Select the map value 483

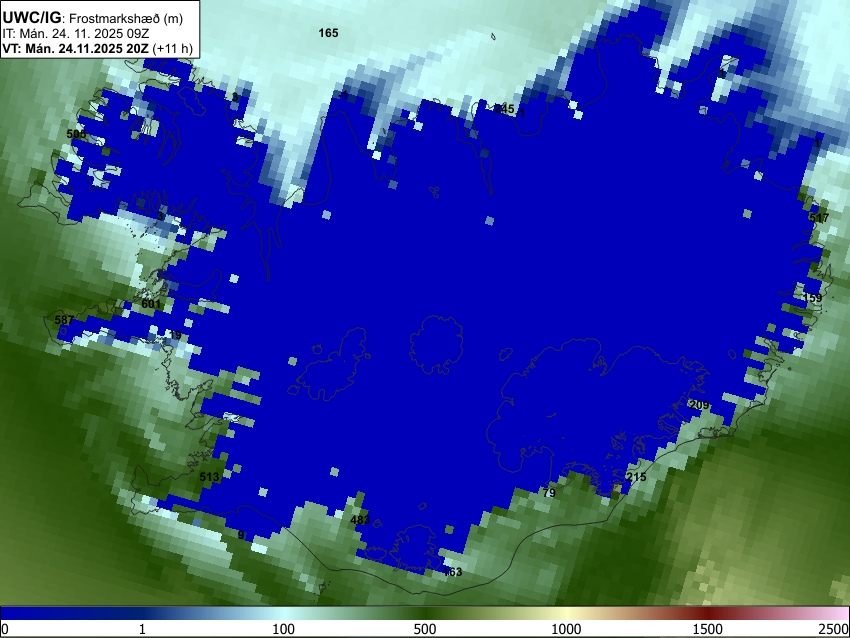360,520
